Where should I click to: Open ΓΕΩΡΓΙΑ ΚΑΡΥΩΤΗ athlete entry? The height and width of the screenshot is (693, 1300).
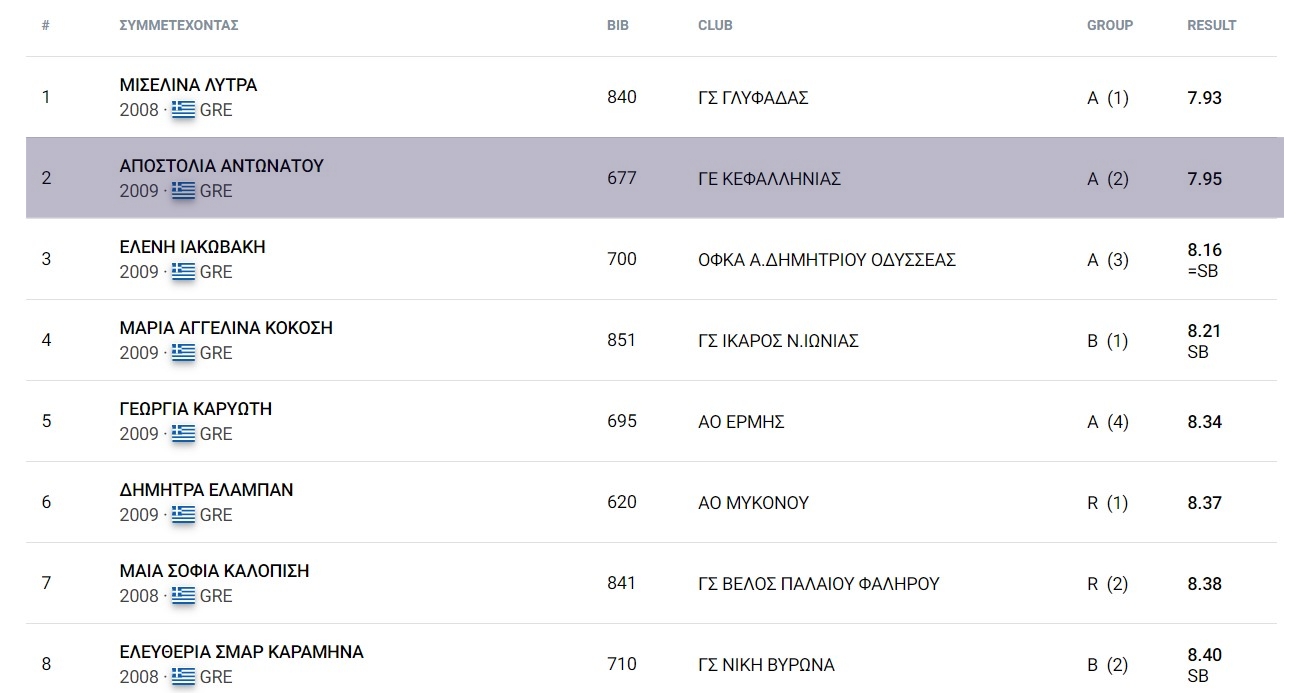tap(195, 409)
